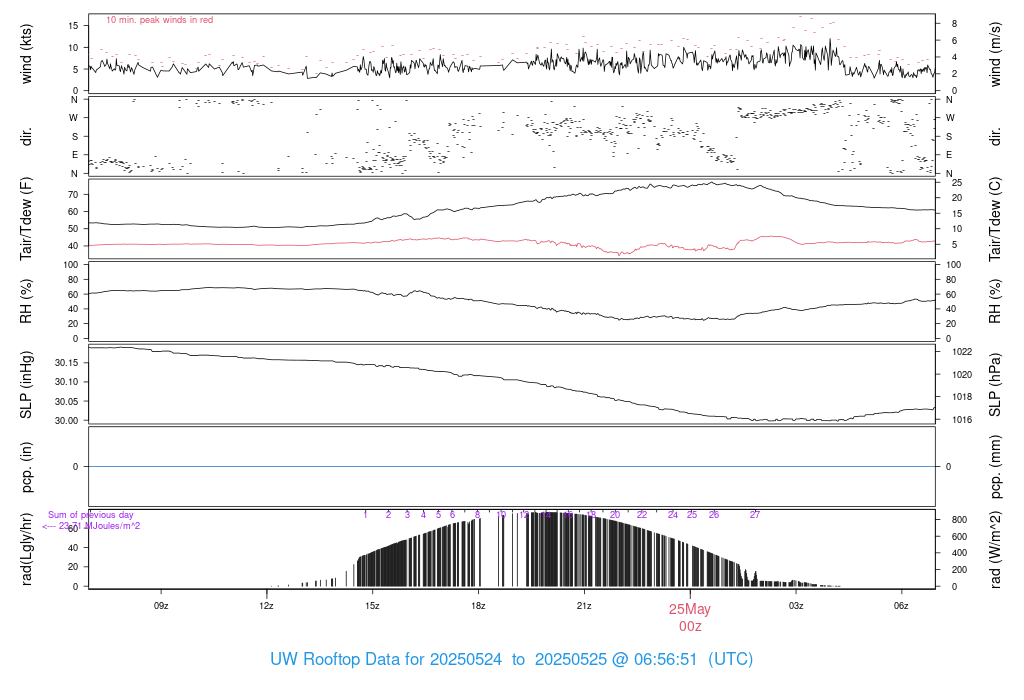Image resolution: width=1024 pixels, height=700 pixels.
Task: Select the 'SLP (inHg)' axis label
Action: [26, 385]
